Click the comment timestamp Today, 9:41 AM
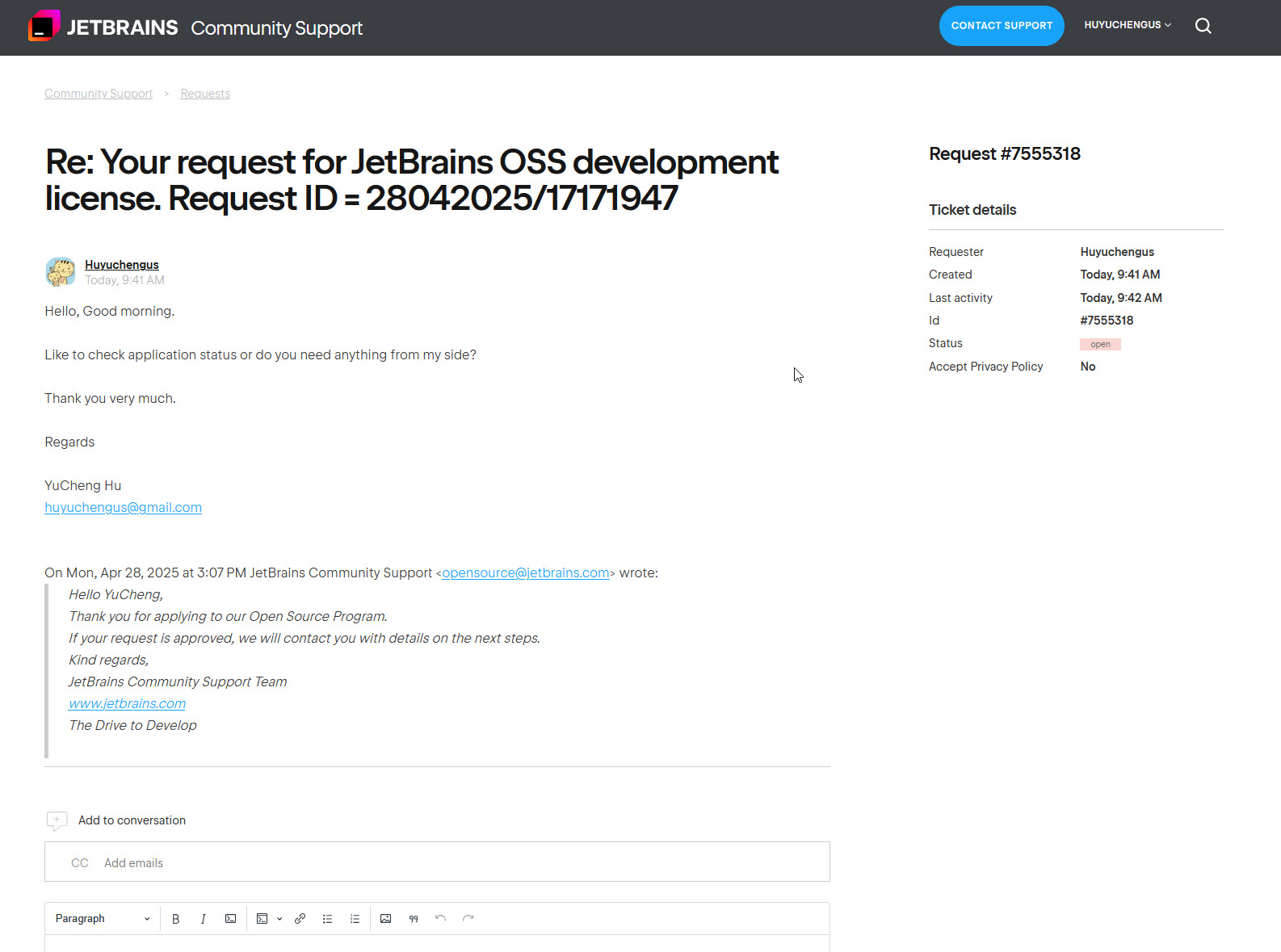 (x=124, y=280)
